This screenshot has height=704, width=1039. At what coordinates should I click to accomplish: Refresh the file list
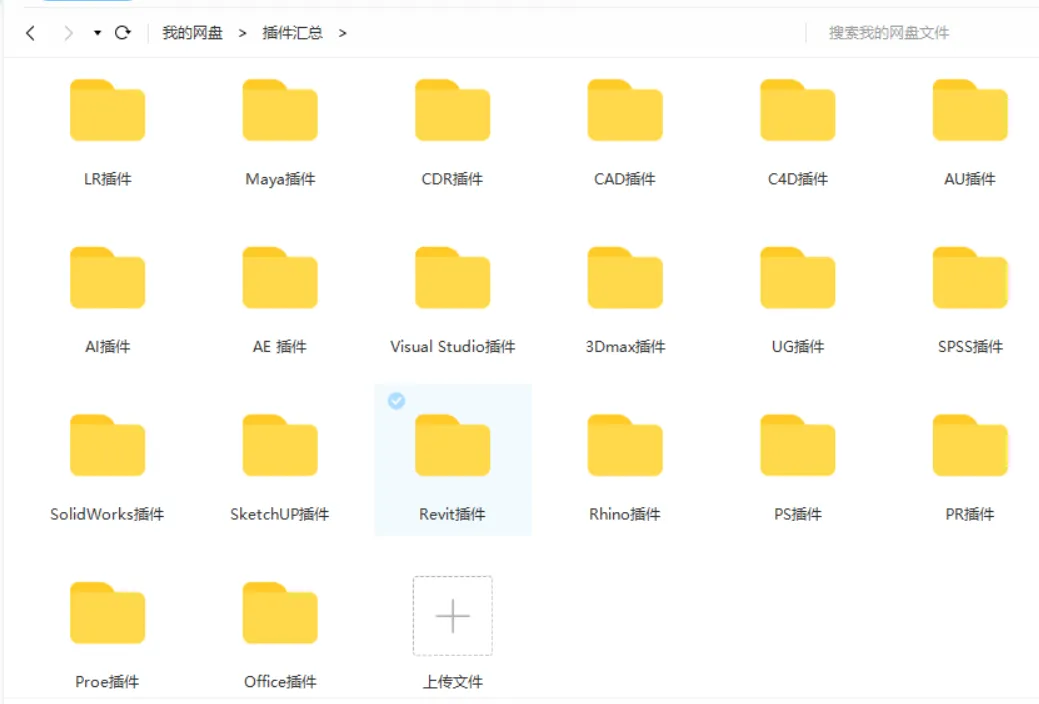coord(123,32)
